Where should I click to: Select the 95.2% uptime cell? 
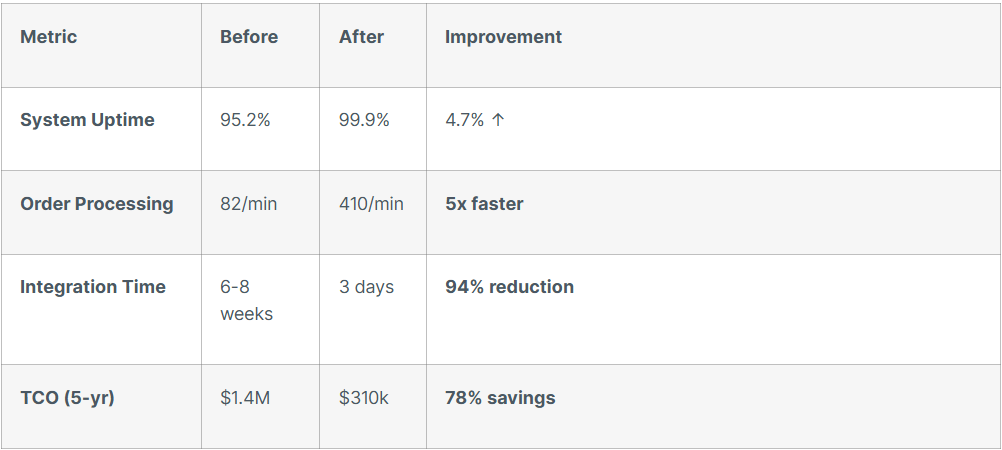coord(245,120)
